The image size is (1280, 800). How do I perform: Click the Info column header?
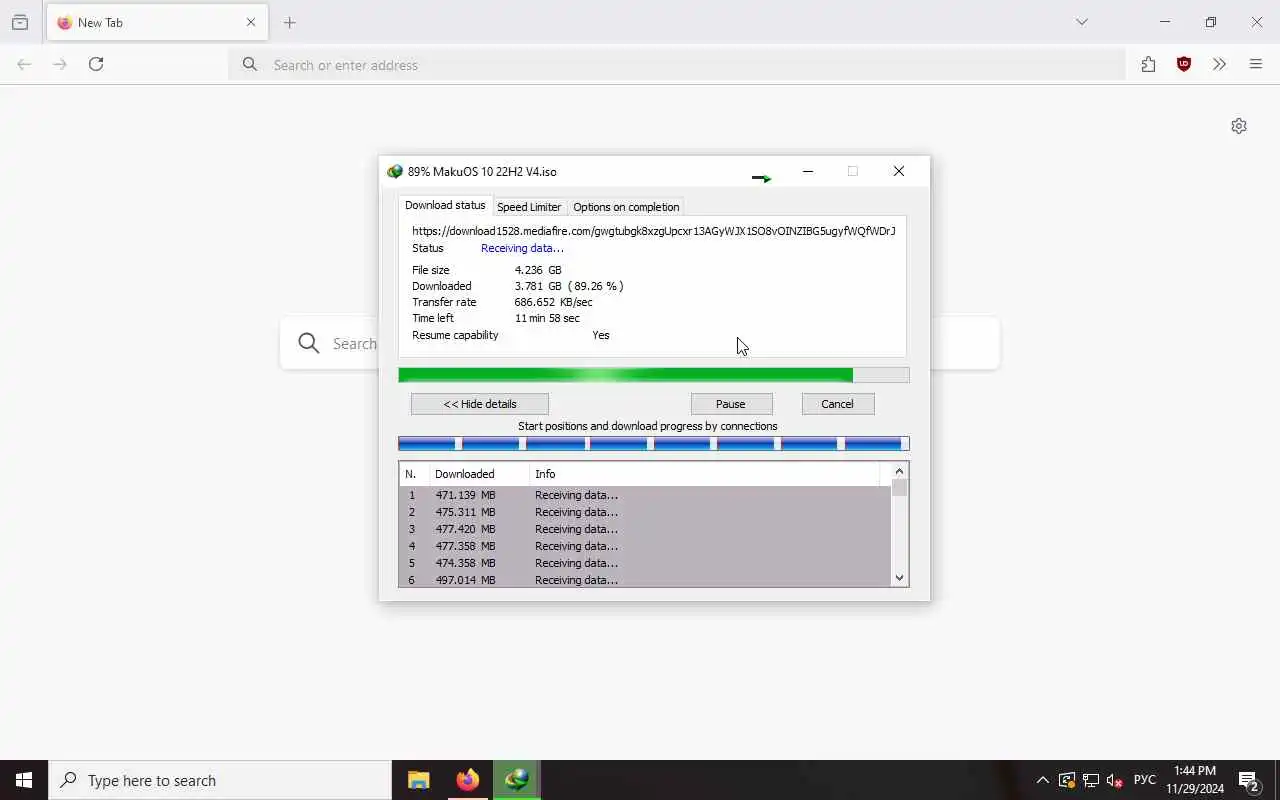(705, 474)
